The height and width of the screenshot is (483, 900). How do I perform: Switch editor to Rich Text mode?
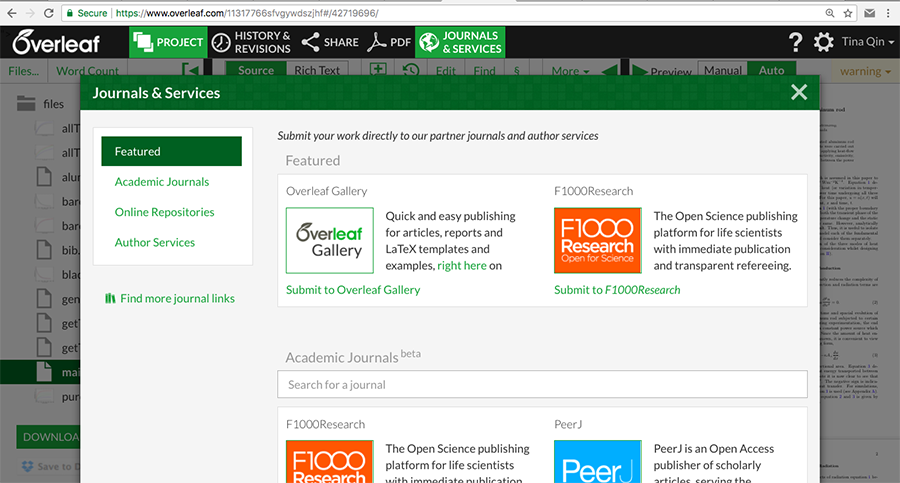tap(317, 70)
